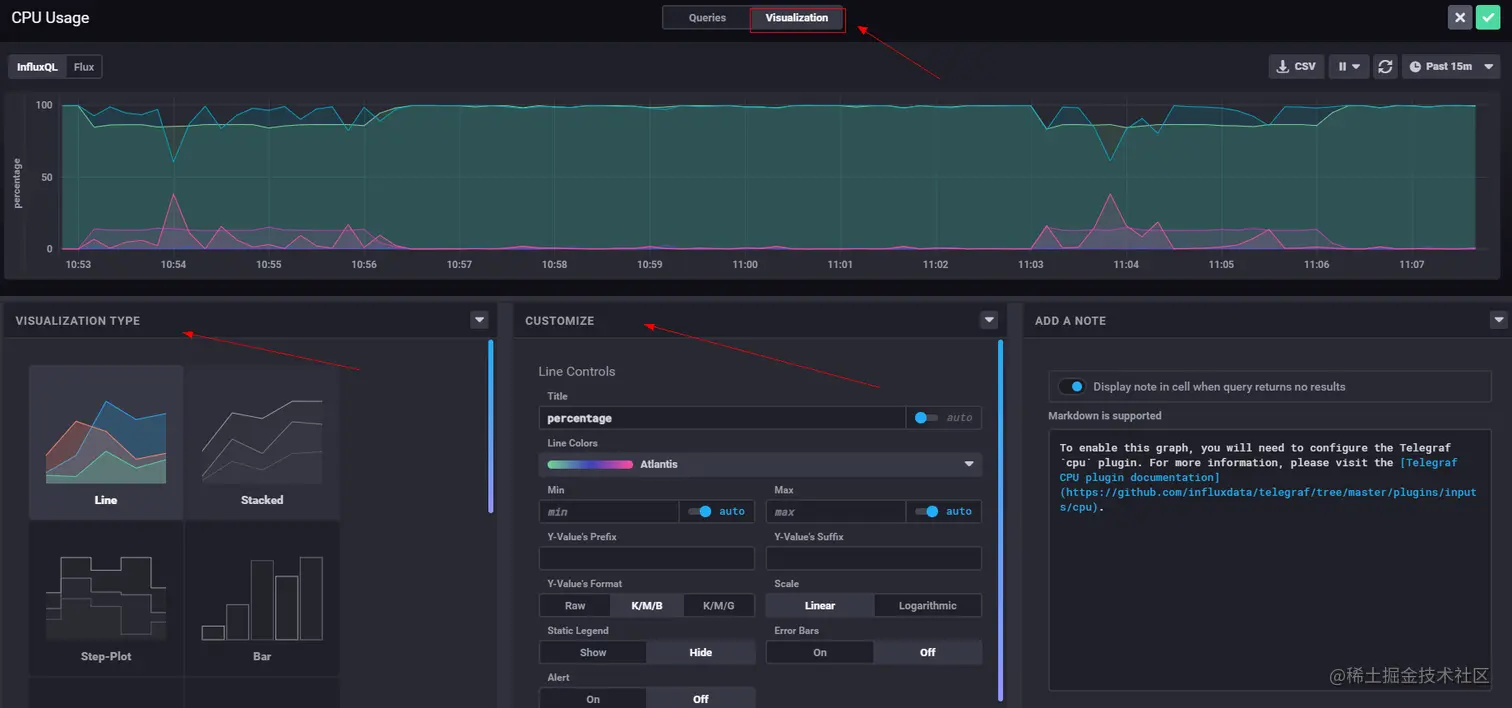Choose the Stacked visualization type
1512x708 pixels.
click(x=262, y=442)
